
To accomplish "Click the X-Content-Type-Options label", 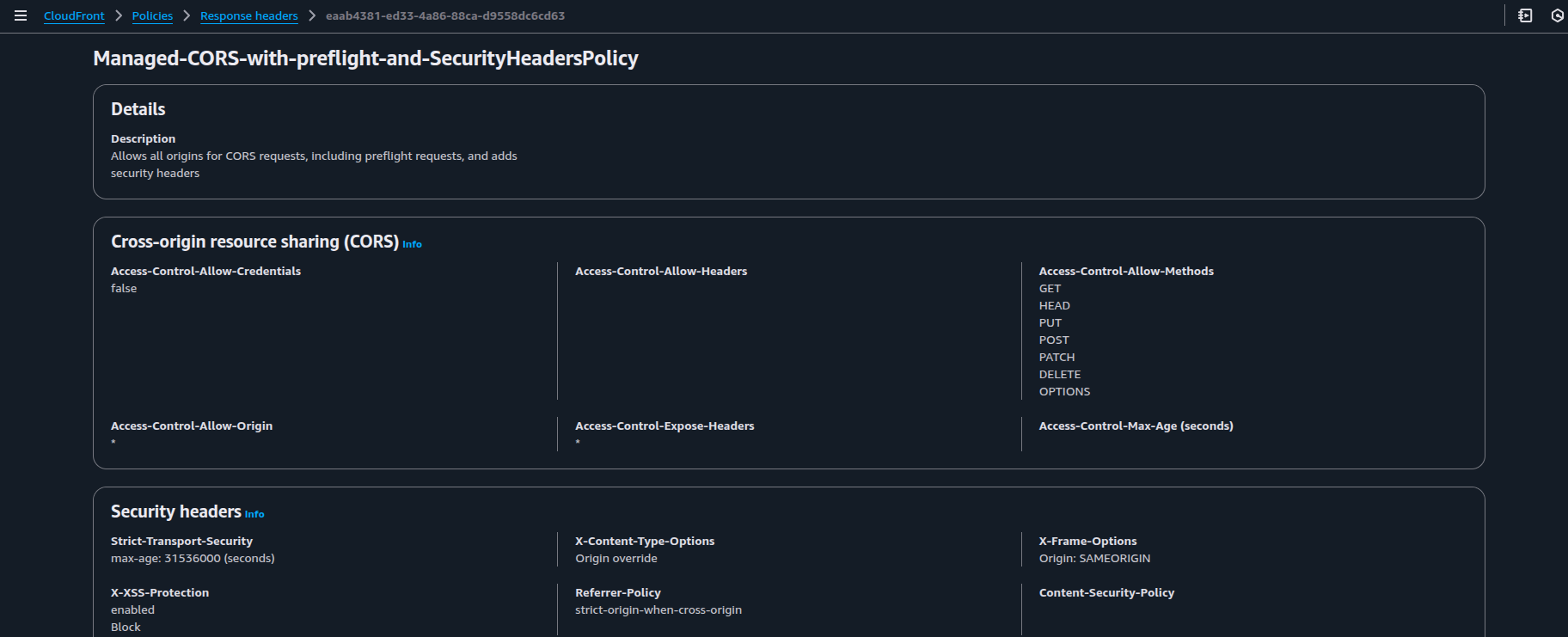I will click(645, 541).
